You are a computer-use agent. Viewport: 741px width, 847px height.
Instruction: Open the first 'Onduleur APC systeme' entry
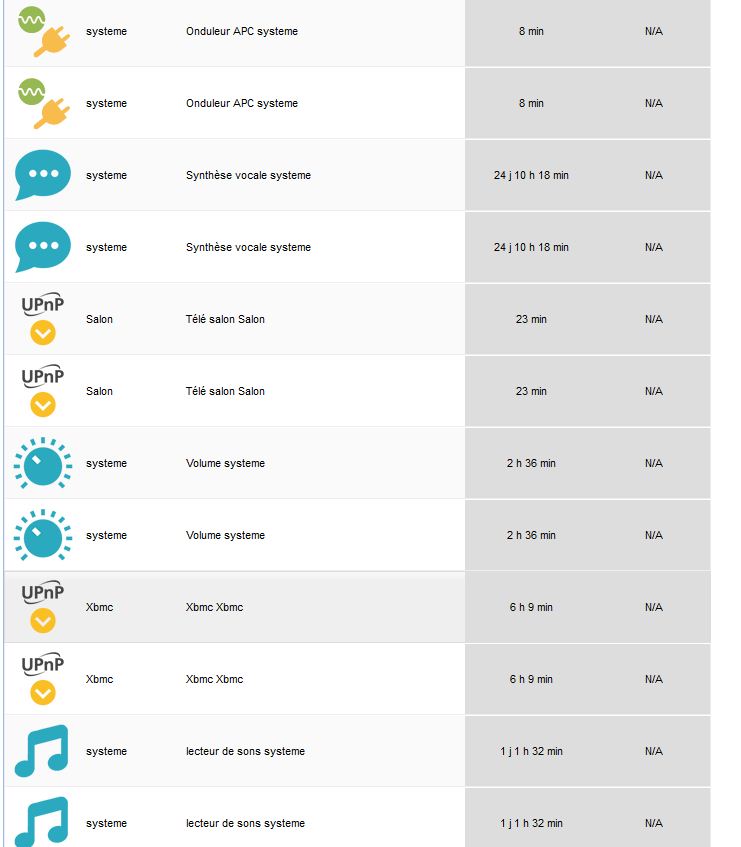[242, 31]
